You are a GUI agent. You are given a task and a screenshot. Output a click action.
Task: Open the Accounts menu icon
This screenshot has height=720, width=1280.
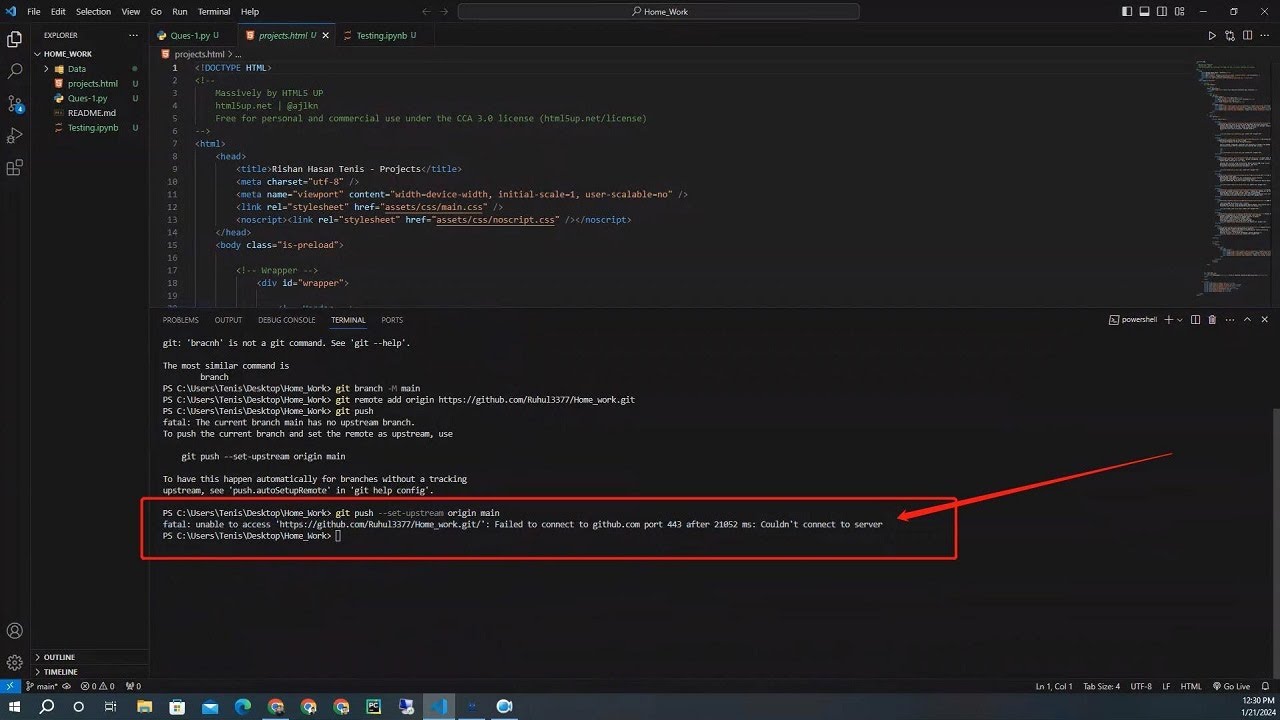click(x=15, y=631)
